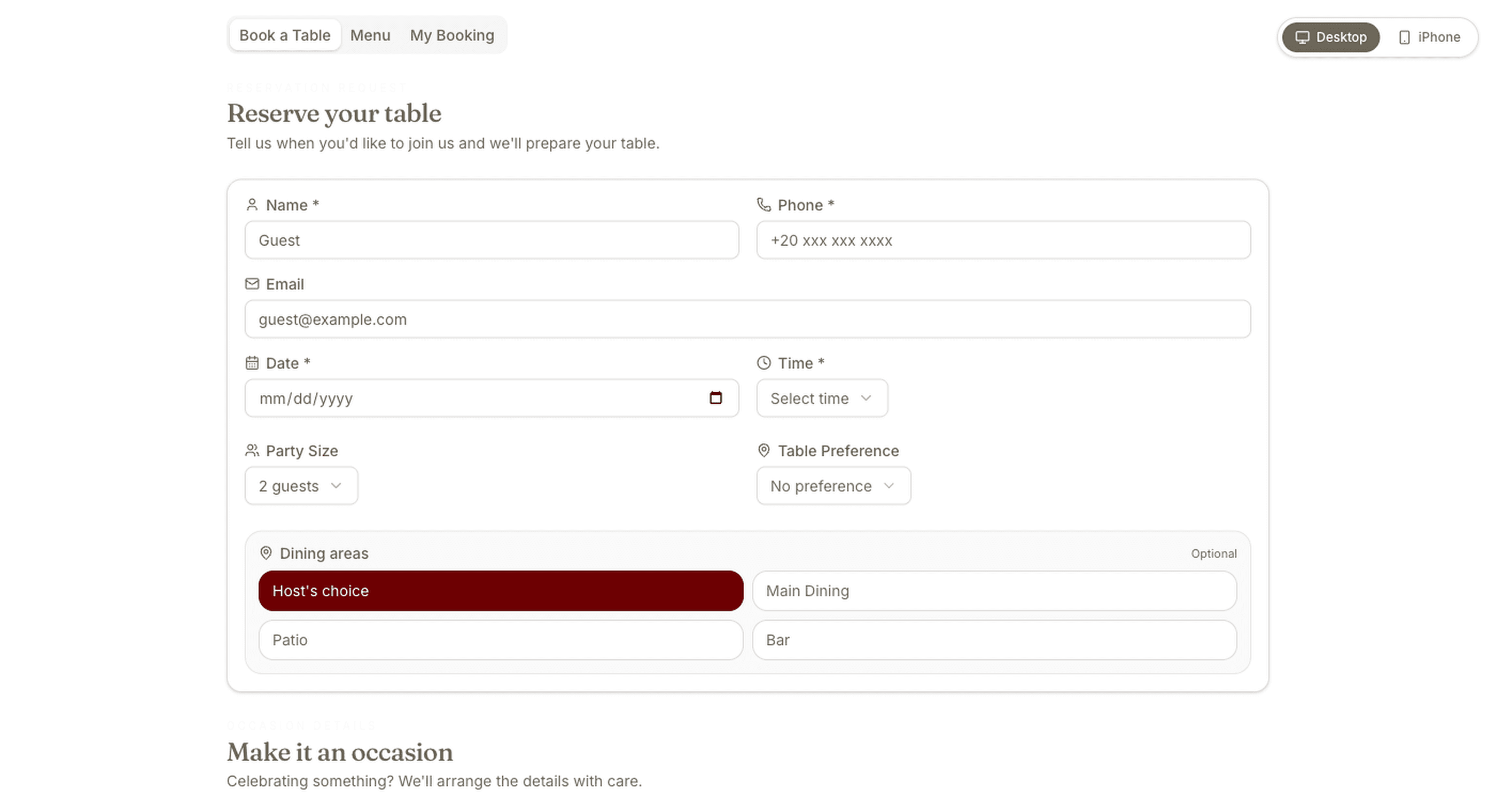The width and height of the screenshot is (1496, 812).
Task: Open the No preference table dropdown
Action: click(833, 486)
